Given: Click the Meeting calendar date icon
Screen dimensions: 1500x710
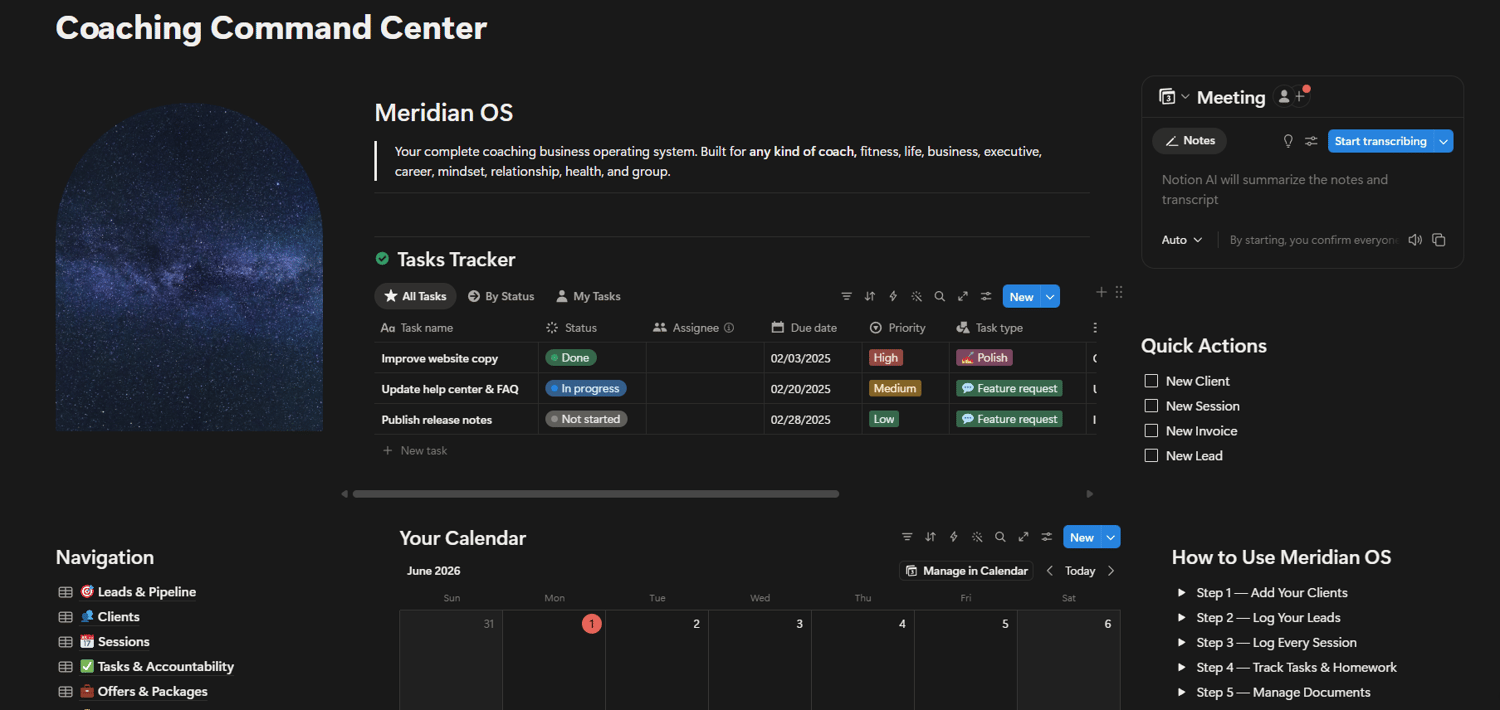Looking at the screenshot, I should (x=1167, y=97).
